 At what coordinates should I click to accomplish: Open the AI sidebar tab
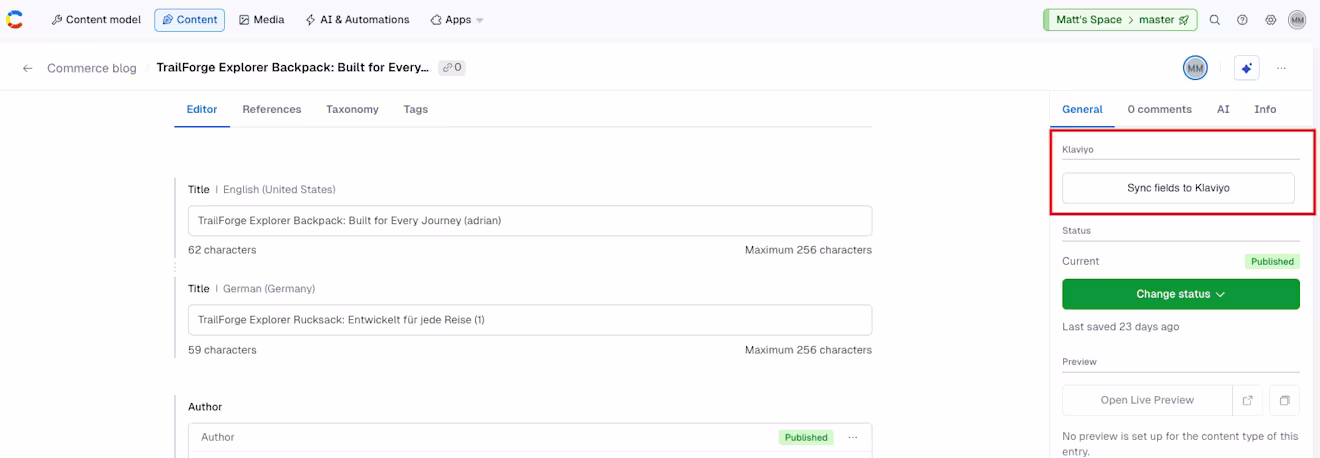[x=1223, y=109]
